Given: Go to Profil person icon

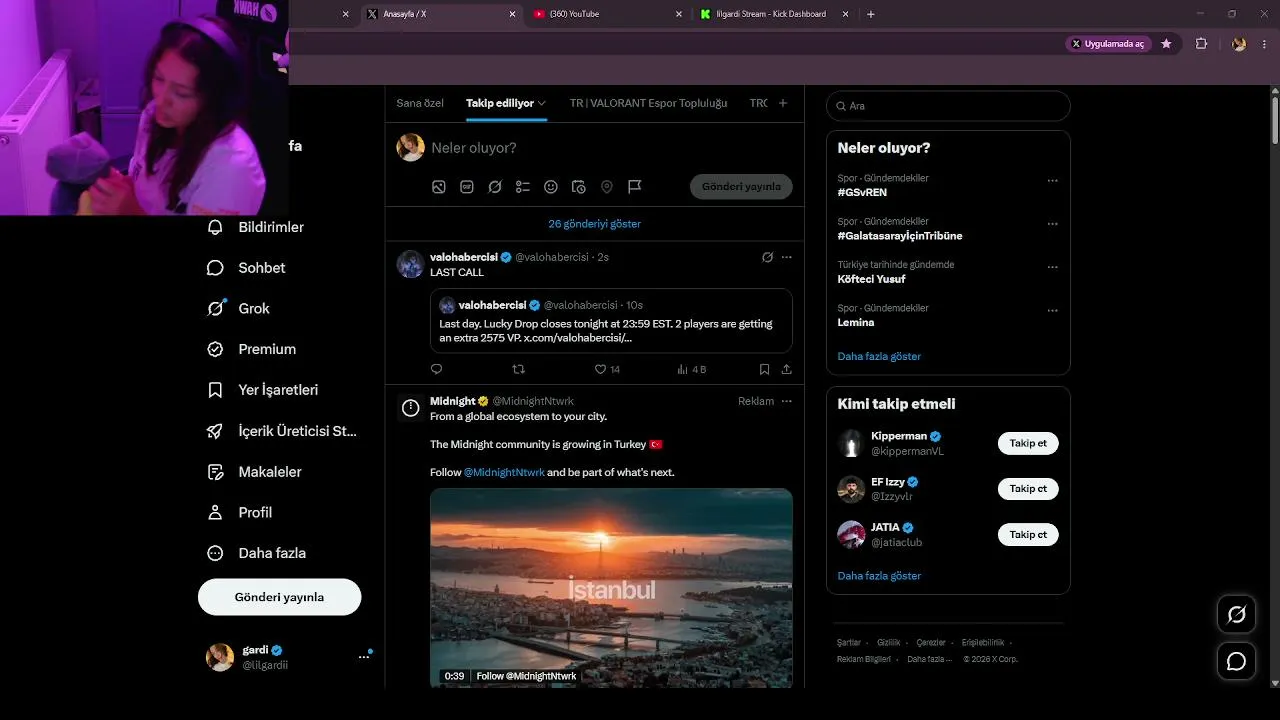Looking at the screenshot, I should pyautogui.click(x=215, y=512).
